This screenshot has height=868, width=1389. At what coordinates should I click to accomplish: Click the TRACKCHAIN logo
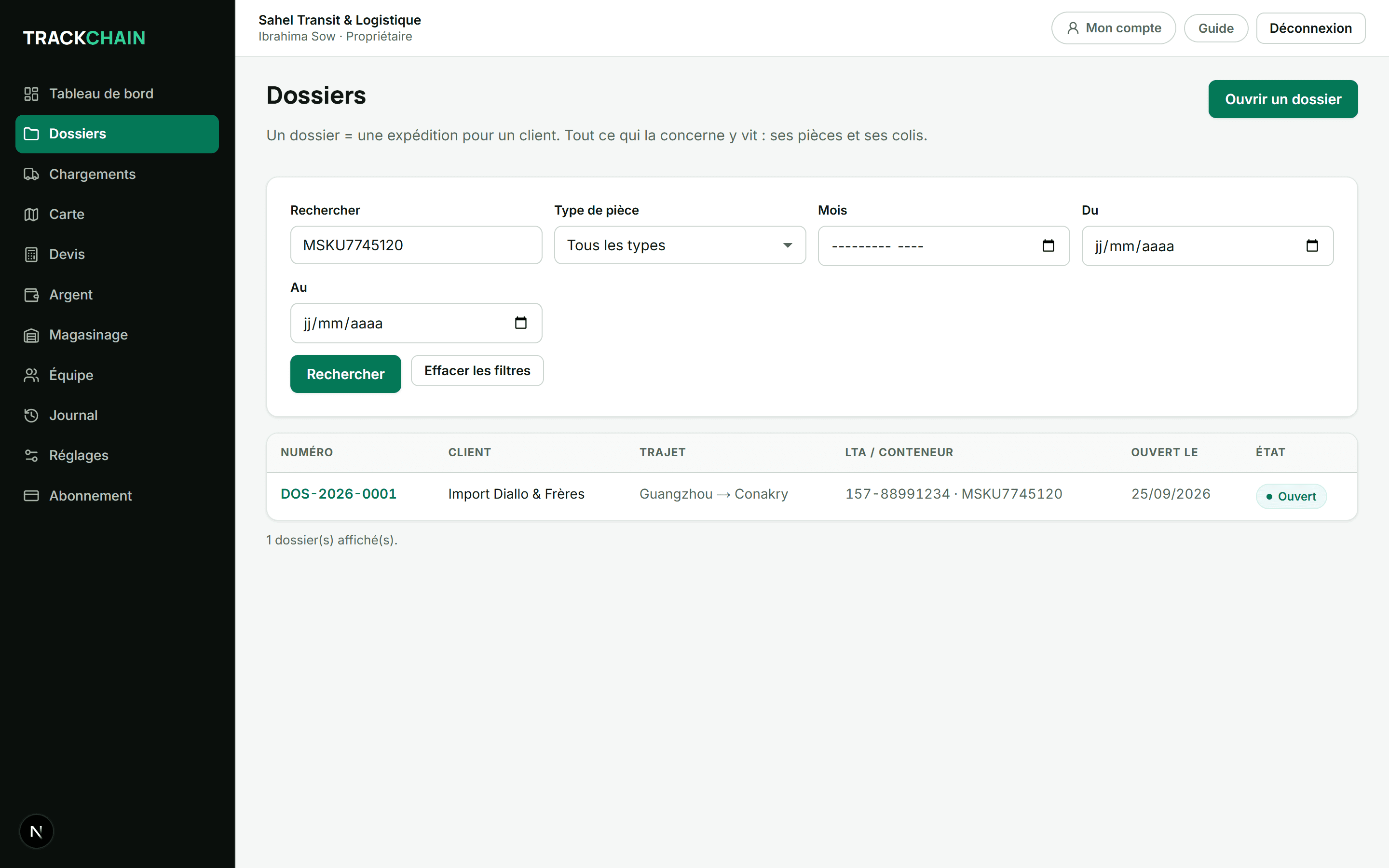coord(84,38)
